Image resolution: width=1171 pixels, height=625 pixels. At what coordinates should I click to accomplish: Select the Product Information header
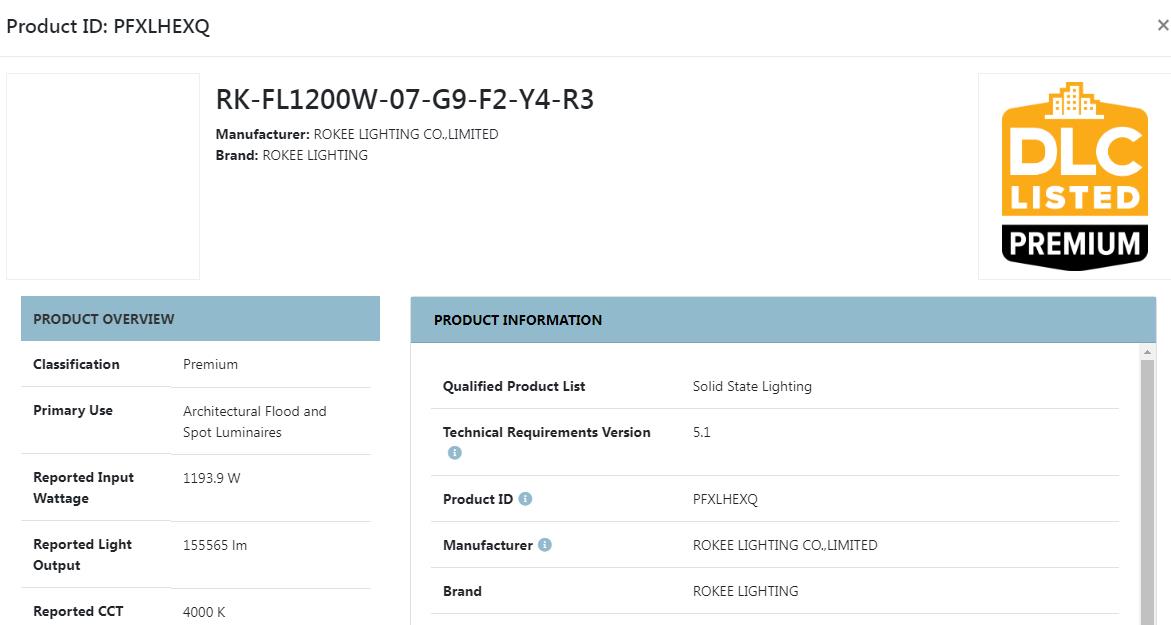click(x=783, y=320)
